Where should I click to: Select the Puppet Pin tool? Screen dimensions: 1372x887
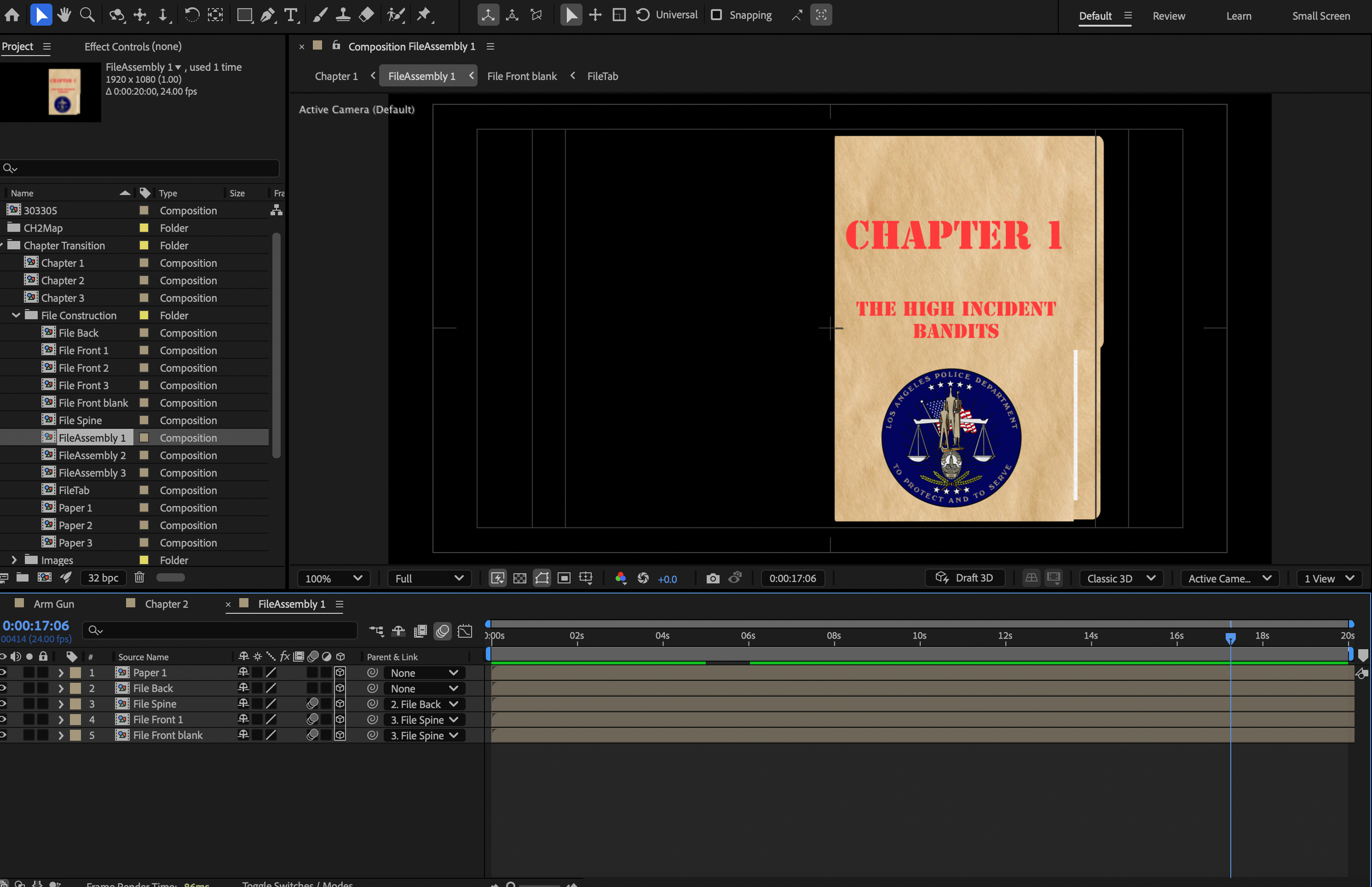(424, 15)
